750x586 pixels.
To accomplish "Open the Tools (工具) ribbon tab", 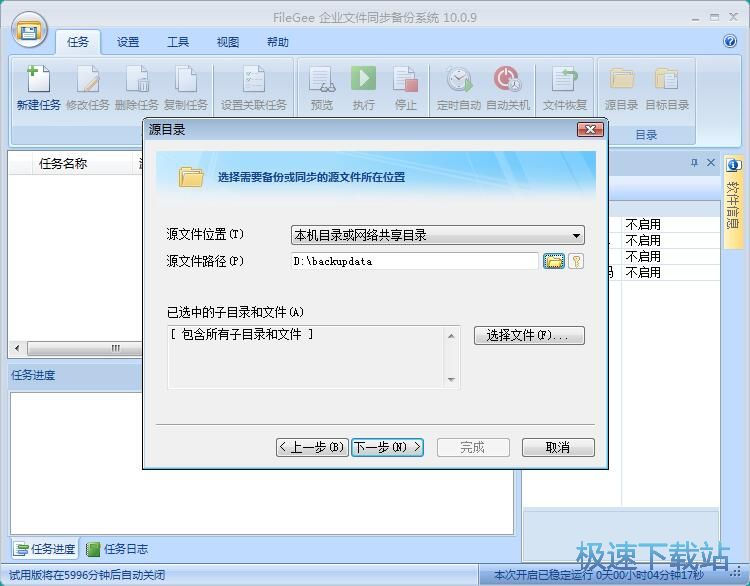I will click(x=178, y=42).
